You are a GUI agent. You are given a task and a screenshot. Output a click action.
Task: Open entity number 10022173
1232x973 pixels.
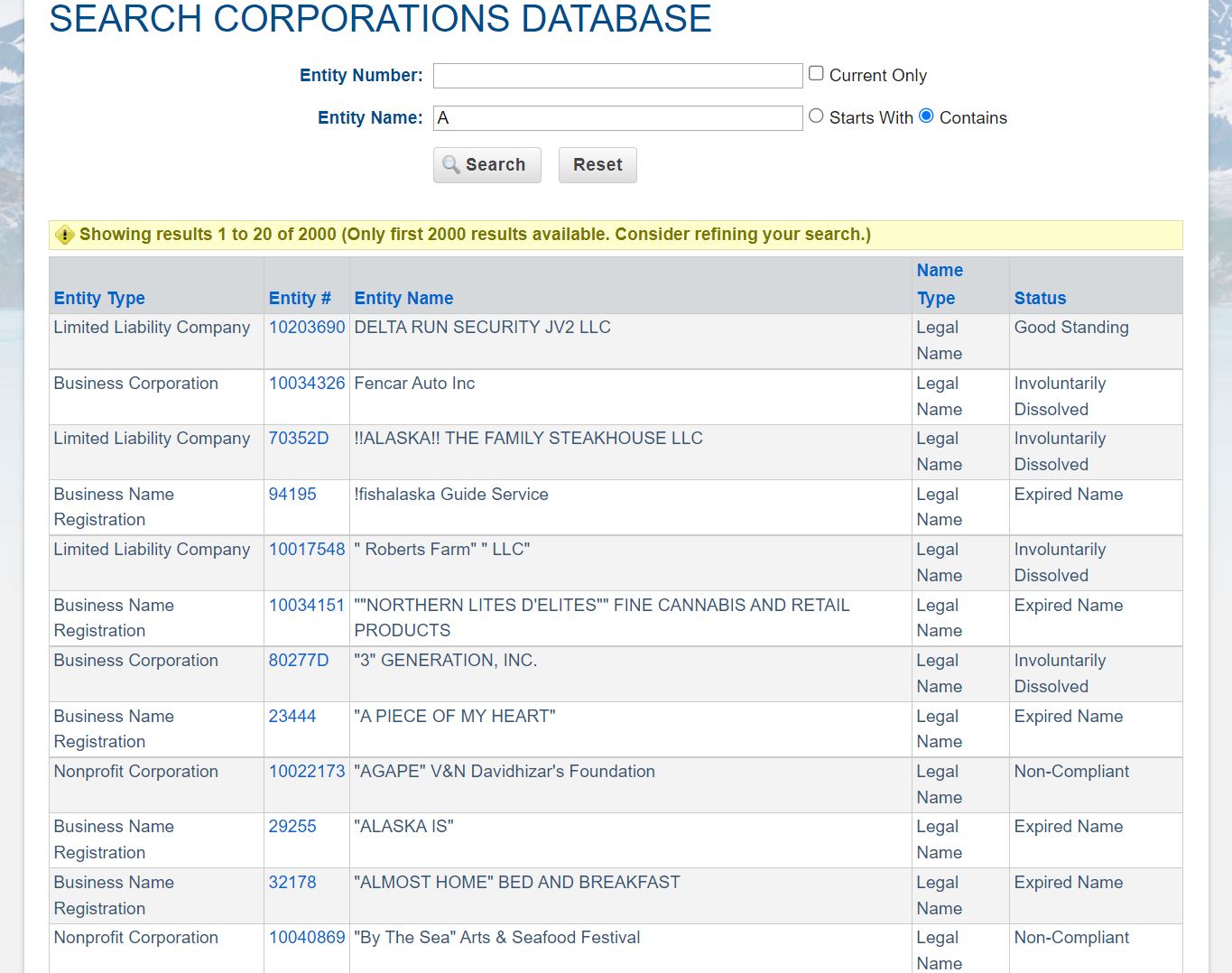307,772
